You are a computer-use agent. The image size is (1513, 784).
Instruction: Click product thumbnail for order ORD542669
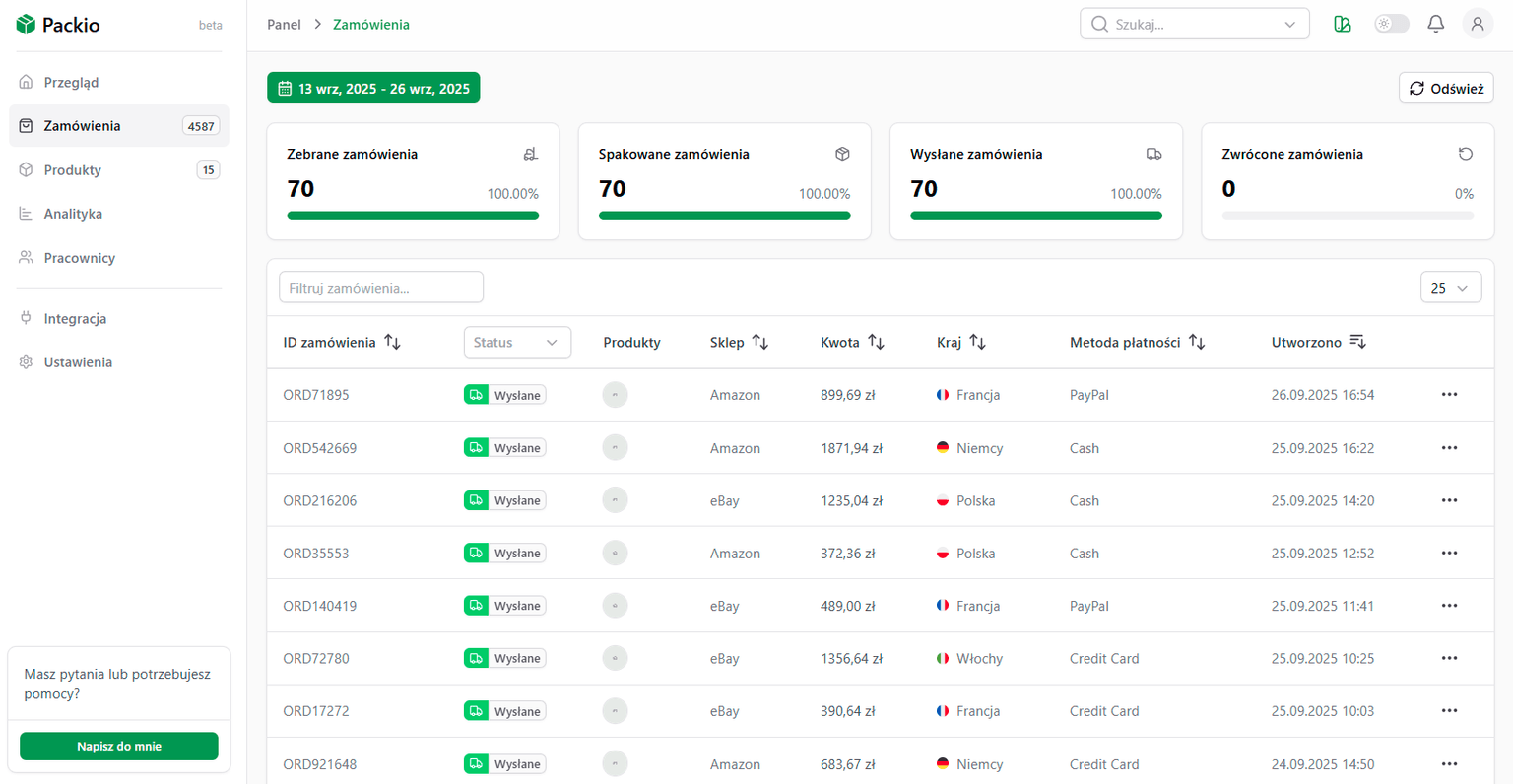tap(615, 448)
